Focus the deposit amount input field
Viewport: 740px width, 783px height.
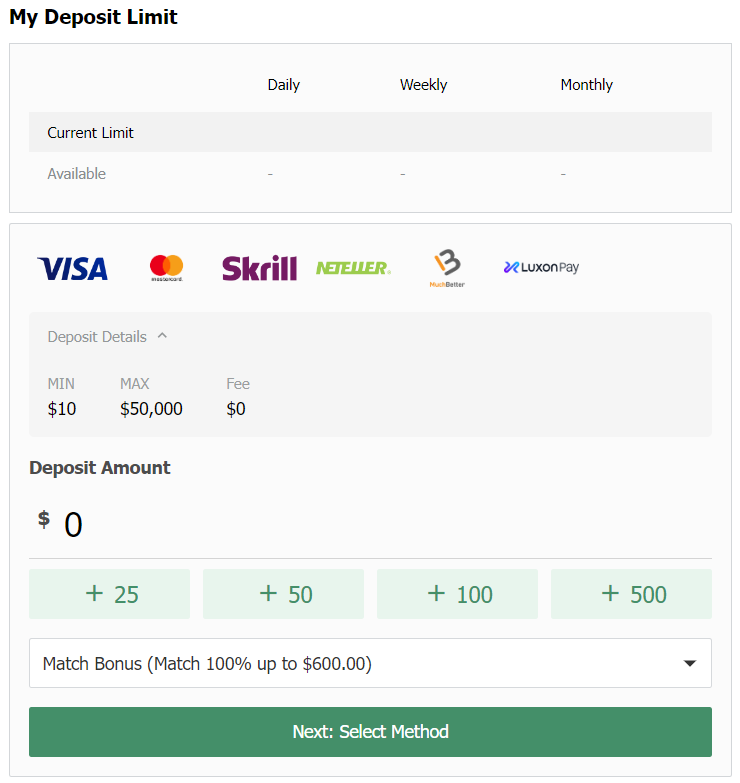pyautogui.click(x=370, y=524)
